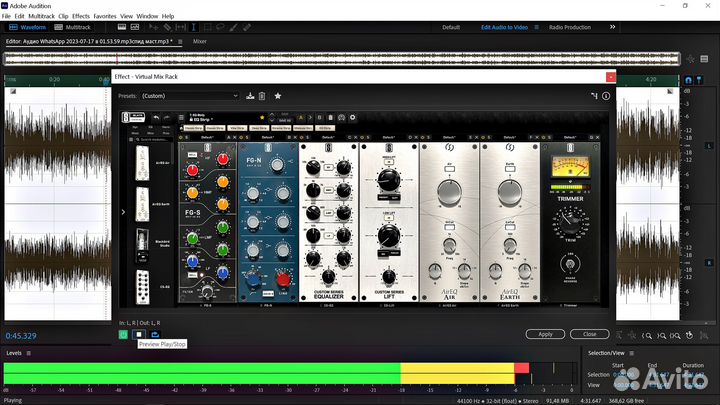Select the Lasso Selection tool

pyautogui.click(x=220, y=28)
